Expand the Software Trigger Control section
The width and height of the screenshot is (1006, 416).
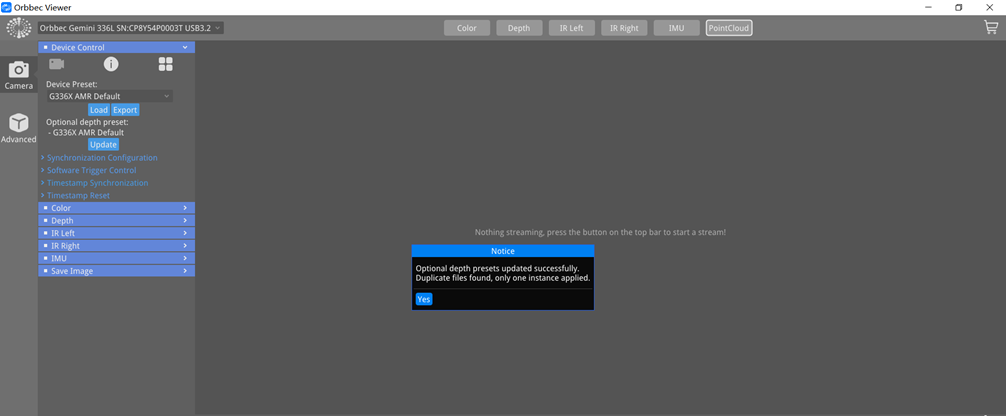pyautogui.click(x=91, y=170)
